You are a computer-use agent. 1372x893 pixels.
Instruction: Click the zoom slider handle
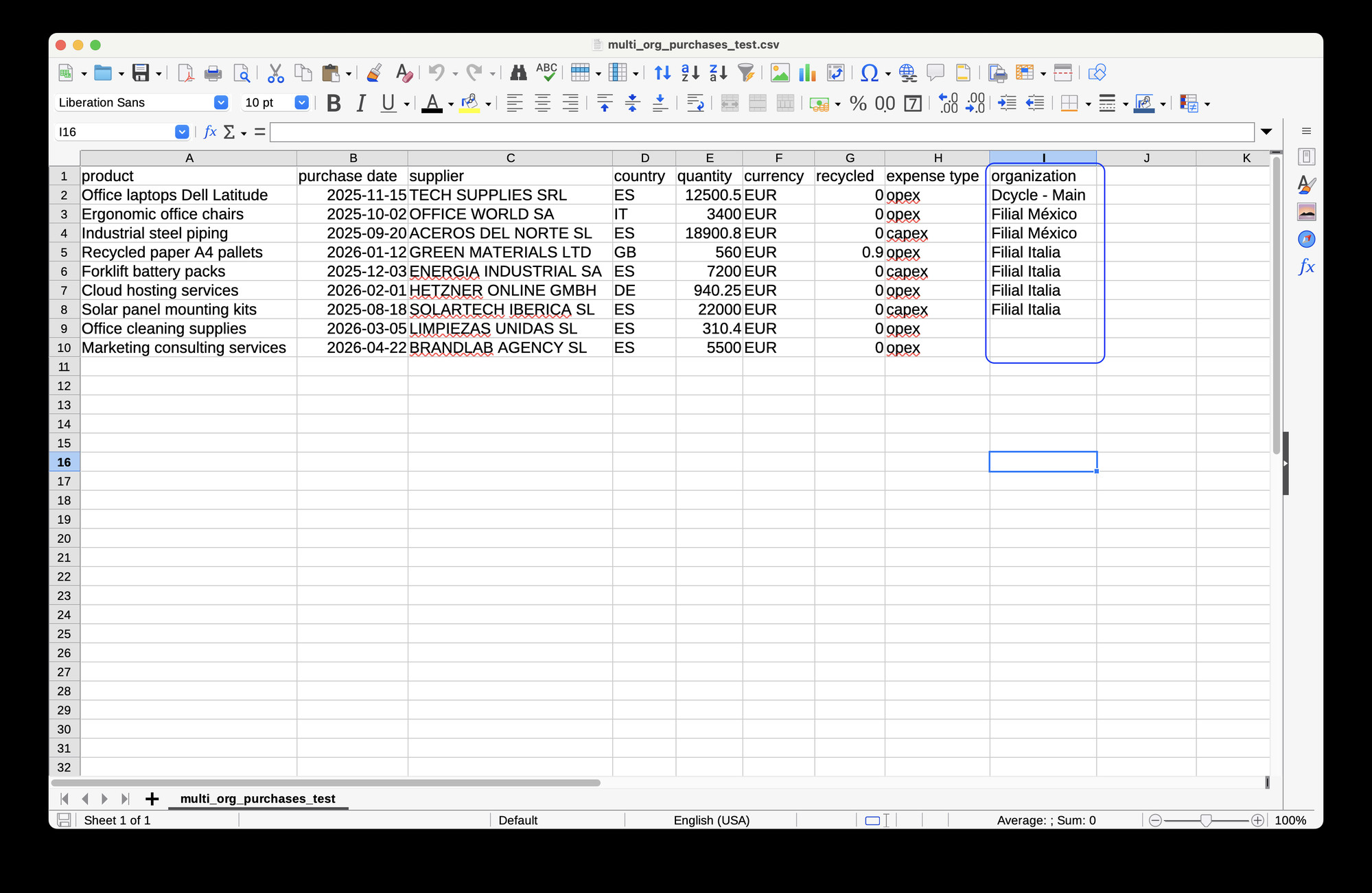tap(1206, 820)
